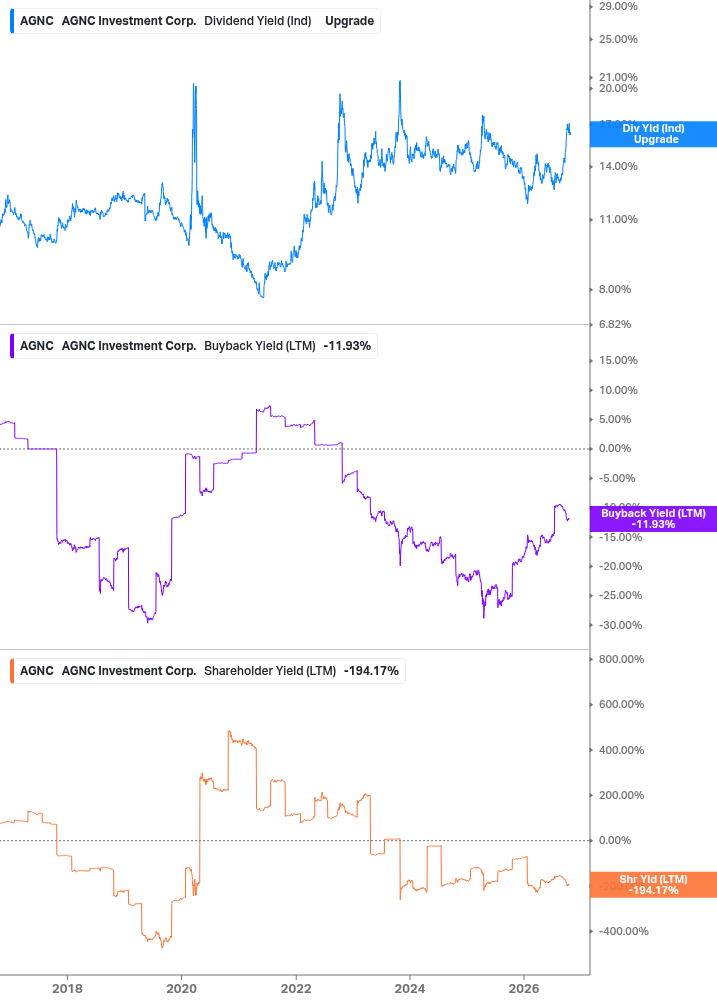Click the -5.00% buyback yield axis label
The width and height of the screenshot is (717, 1005).
pos(617,478)
